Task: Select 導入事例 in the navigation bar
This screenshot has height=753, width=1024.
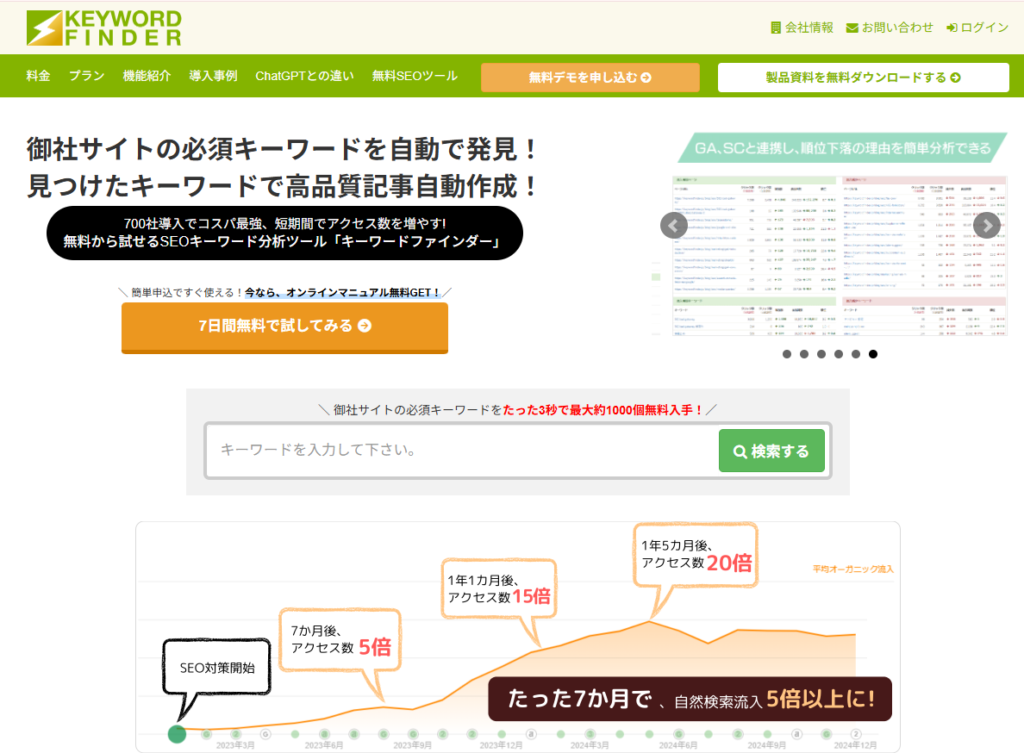Action: point(213,76)
